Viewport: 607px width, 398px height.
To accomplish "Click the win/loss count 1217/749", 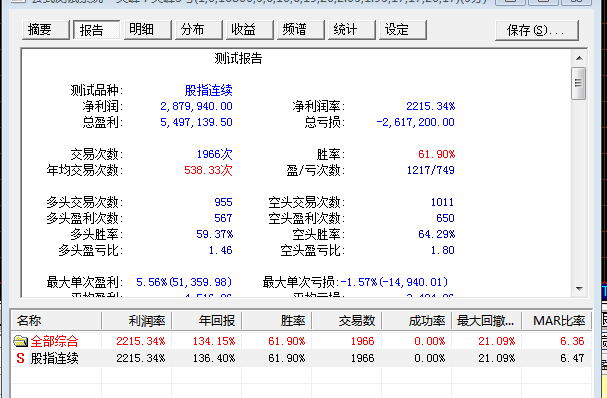I will 430,170.
